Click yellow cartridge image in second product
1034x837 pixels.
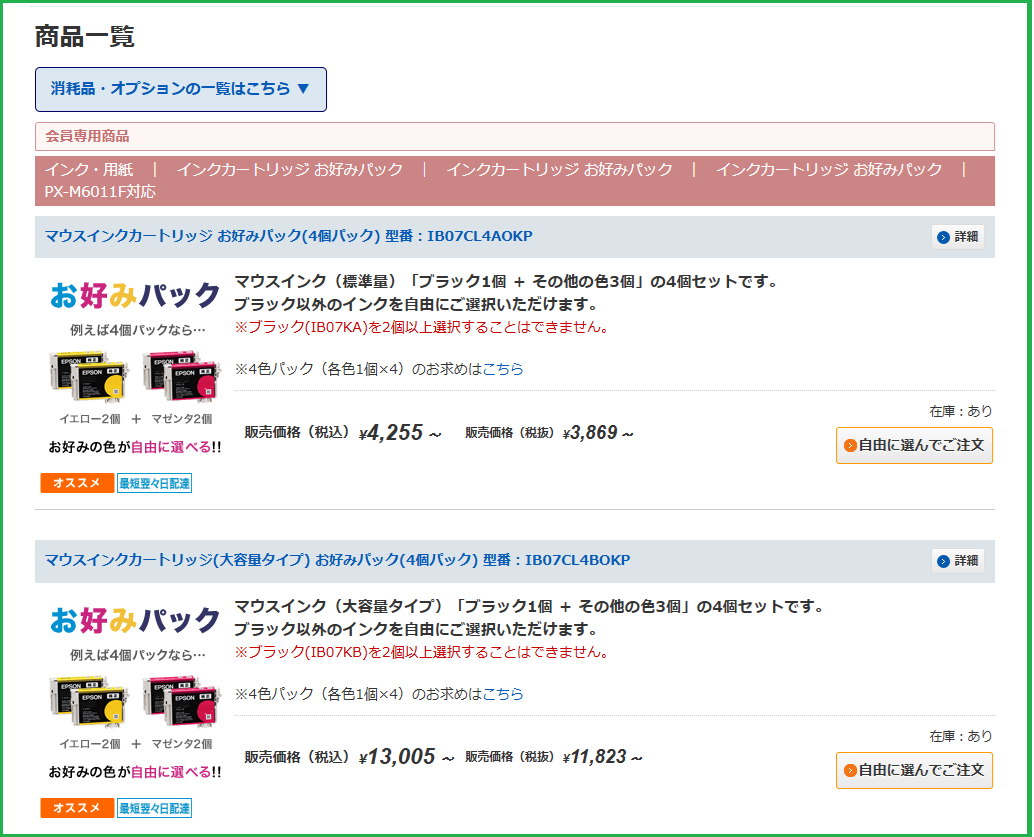pos(89,700)
